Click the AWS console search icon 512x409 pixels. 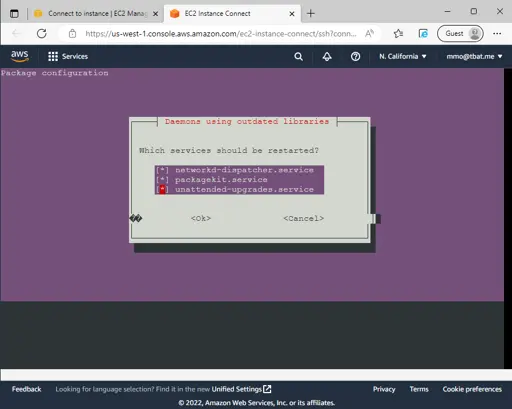299,56
